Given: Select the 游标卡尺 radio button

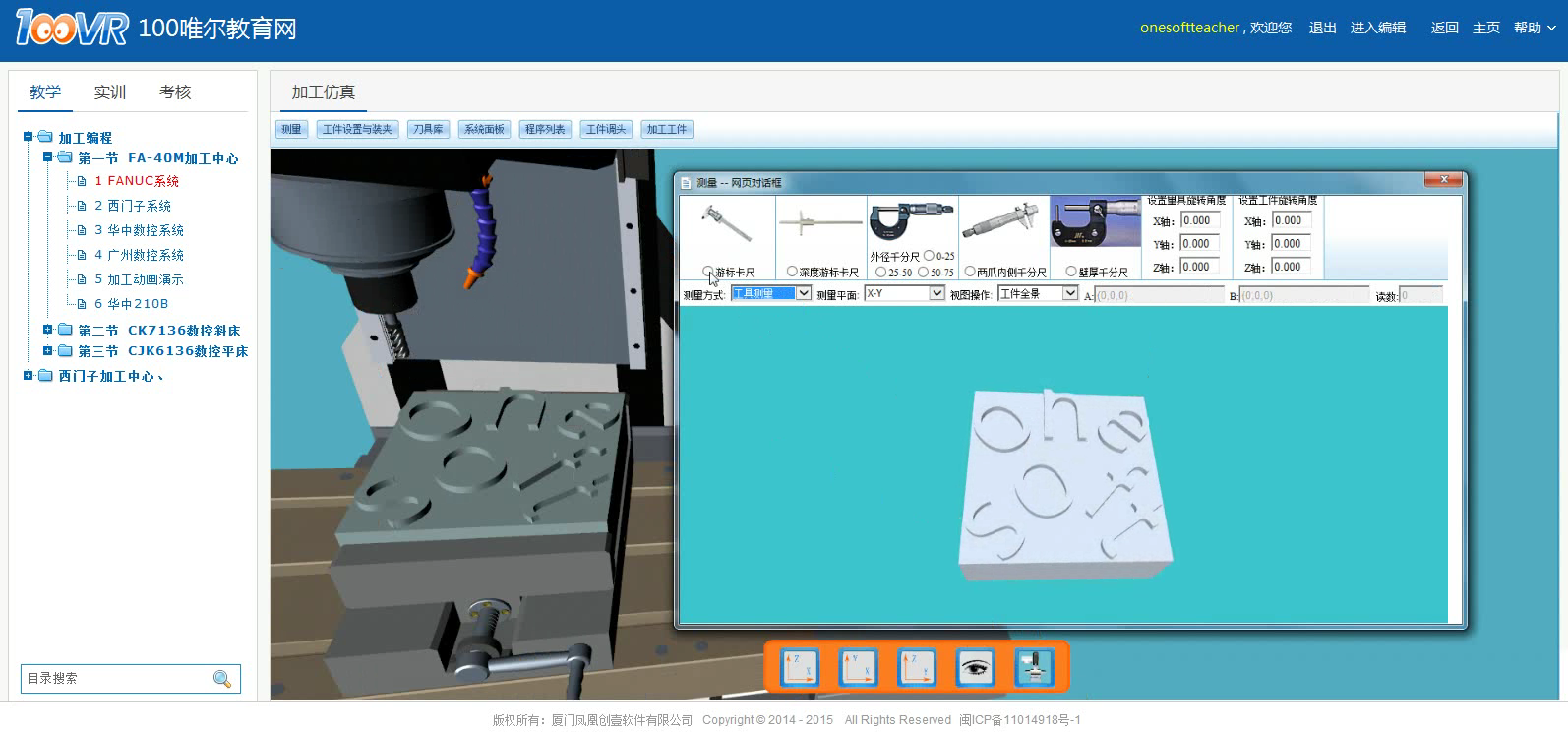Looking at the screenshot, I should (x=708, y=272).
